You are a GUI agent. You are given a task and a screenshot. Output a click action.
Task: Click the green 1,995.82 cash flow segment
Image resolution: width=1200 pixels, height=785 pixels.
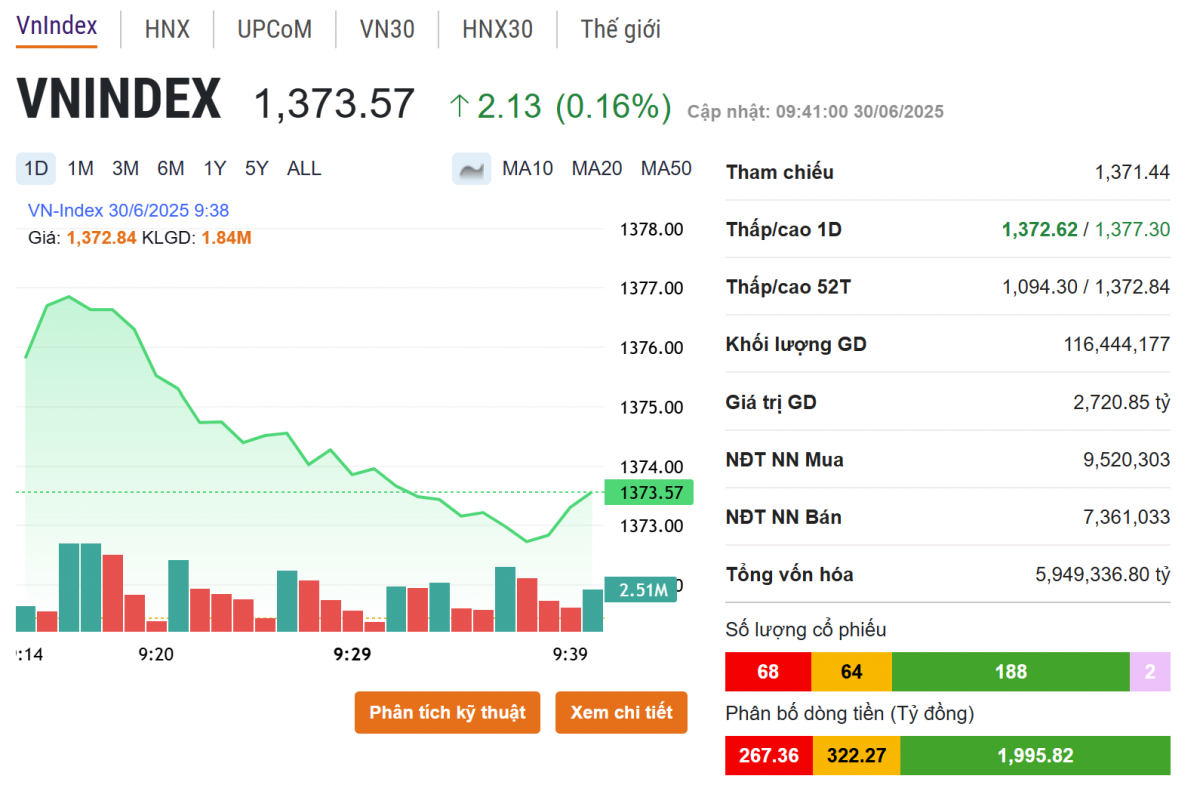click(x=1035, y=755)
